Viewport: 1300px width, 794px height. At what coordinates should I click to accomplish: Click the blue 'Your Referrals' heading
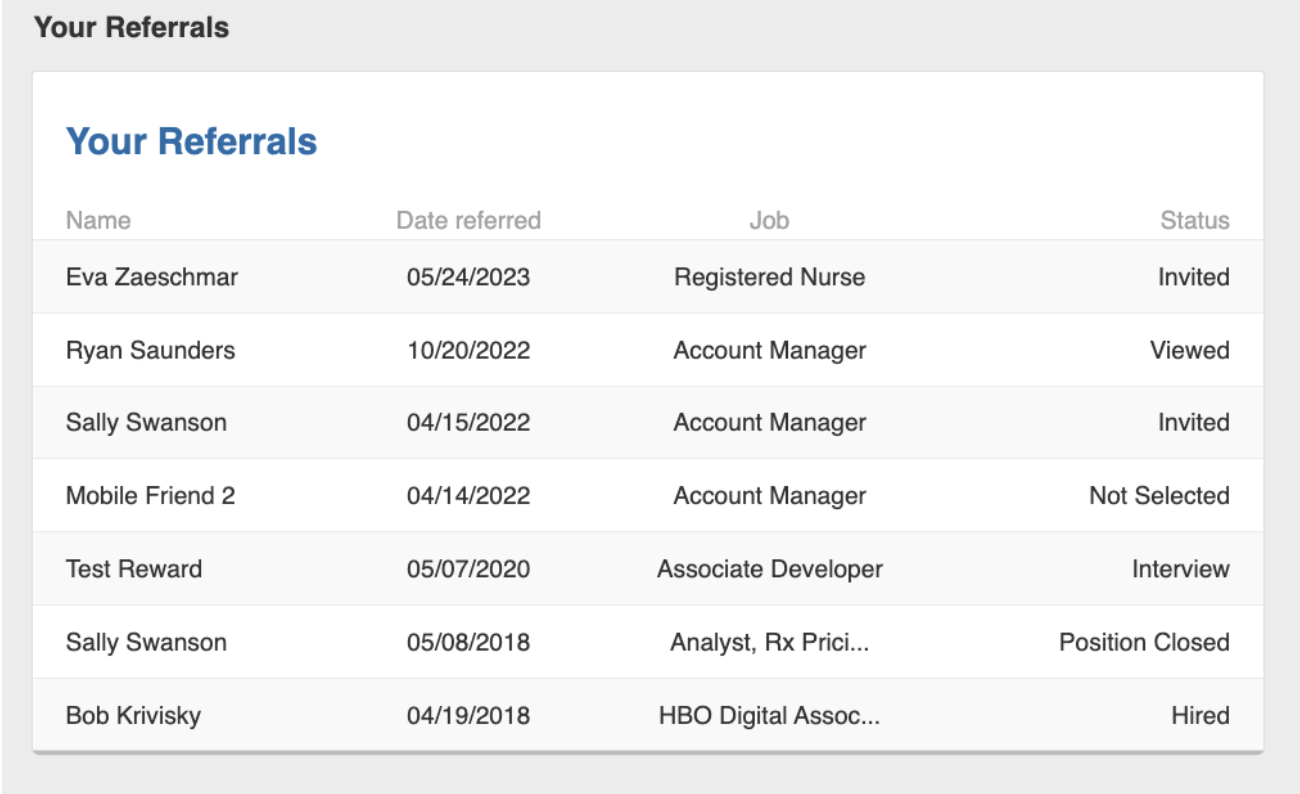(192, 141)
